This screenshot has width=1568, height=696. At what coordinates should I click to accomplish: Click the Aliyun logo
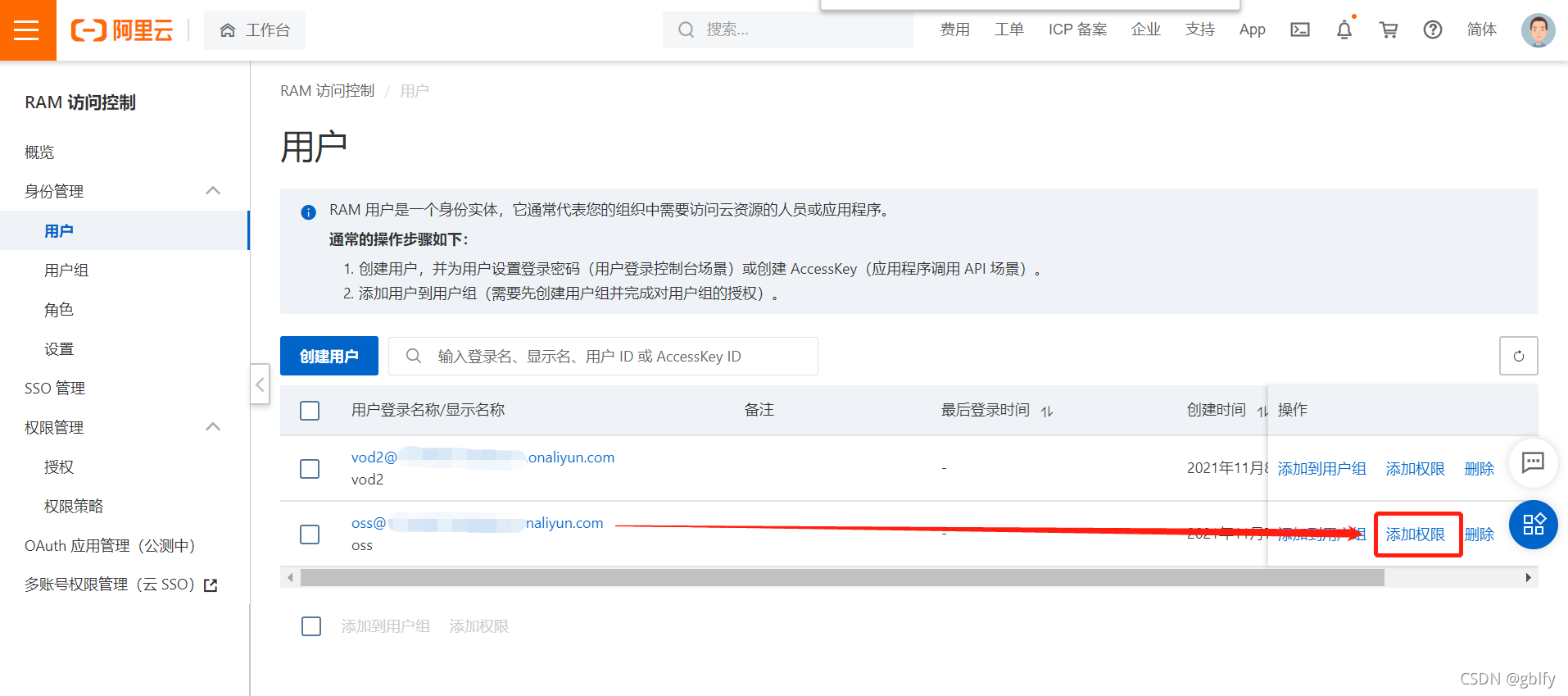tap(122, 30)
